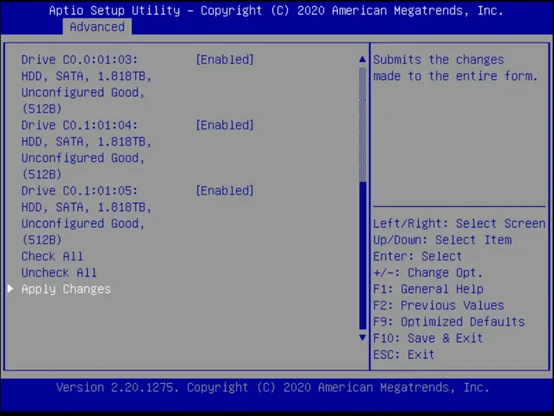Click F10: Save & Exit hint
This screenshot has height=416, width=554.
[428, 338]
